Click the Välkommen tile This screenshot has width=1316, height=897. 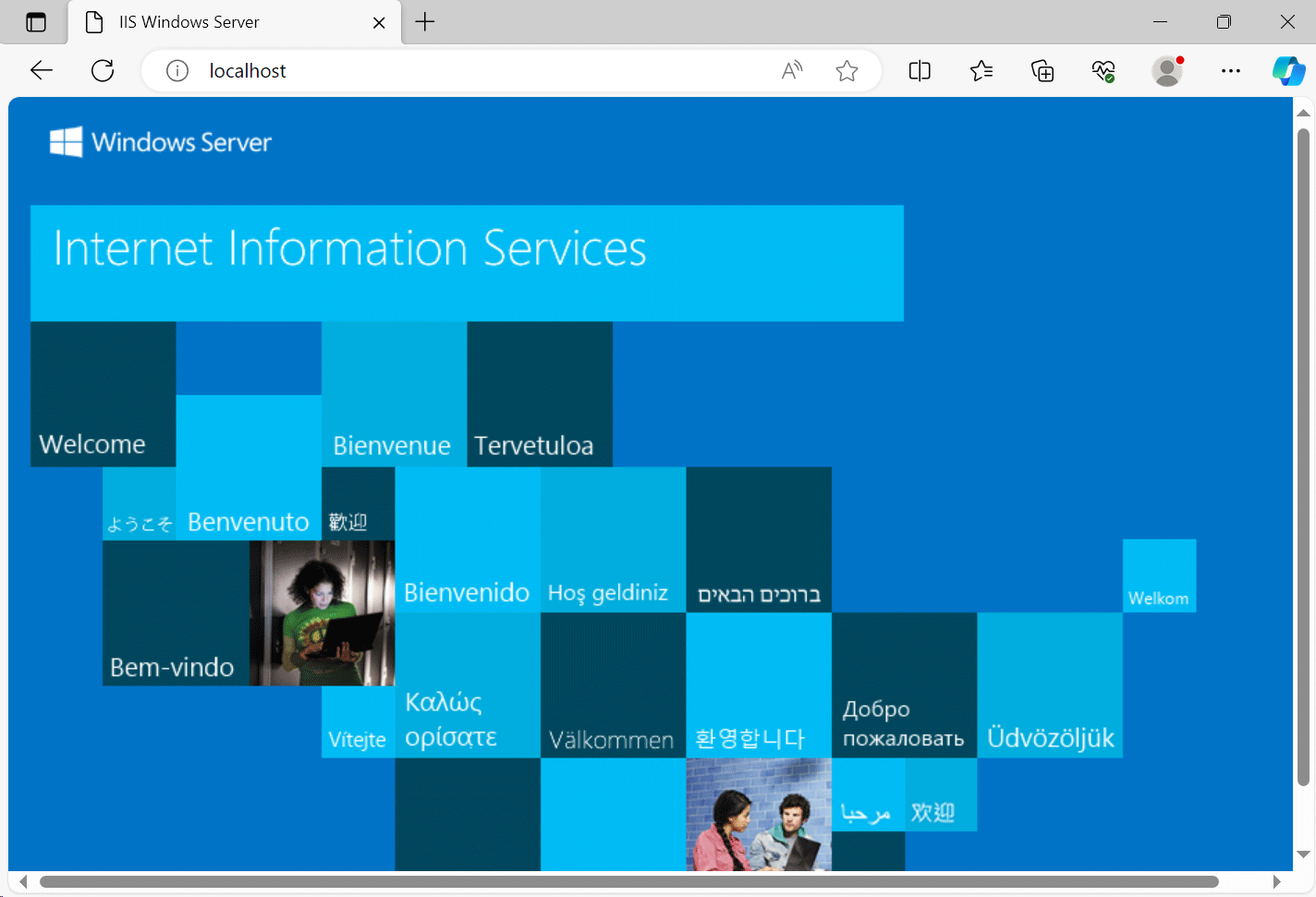pyautogui.click(x=613, y=685)
